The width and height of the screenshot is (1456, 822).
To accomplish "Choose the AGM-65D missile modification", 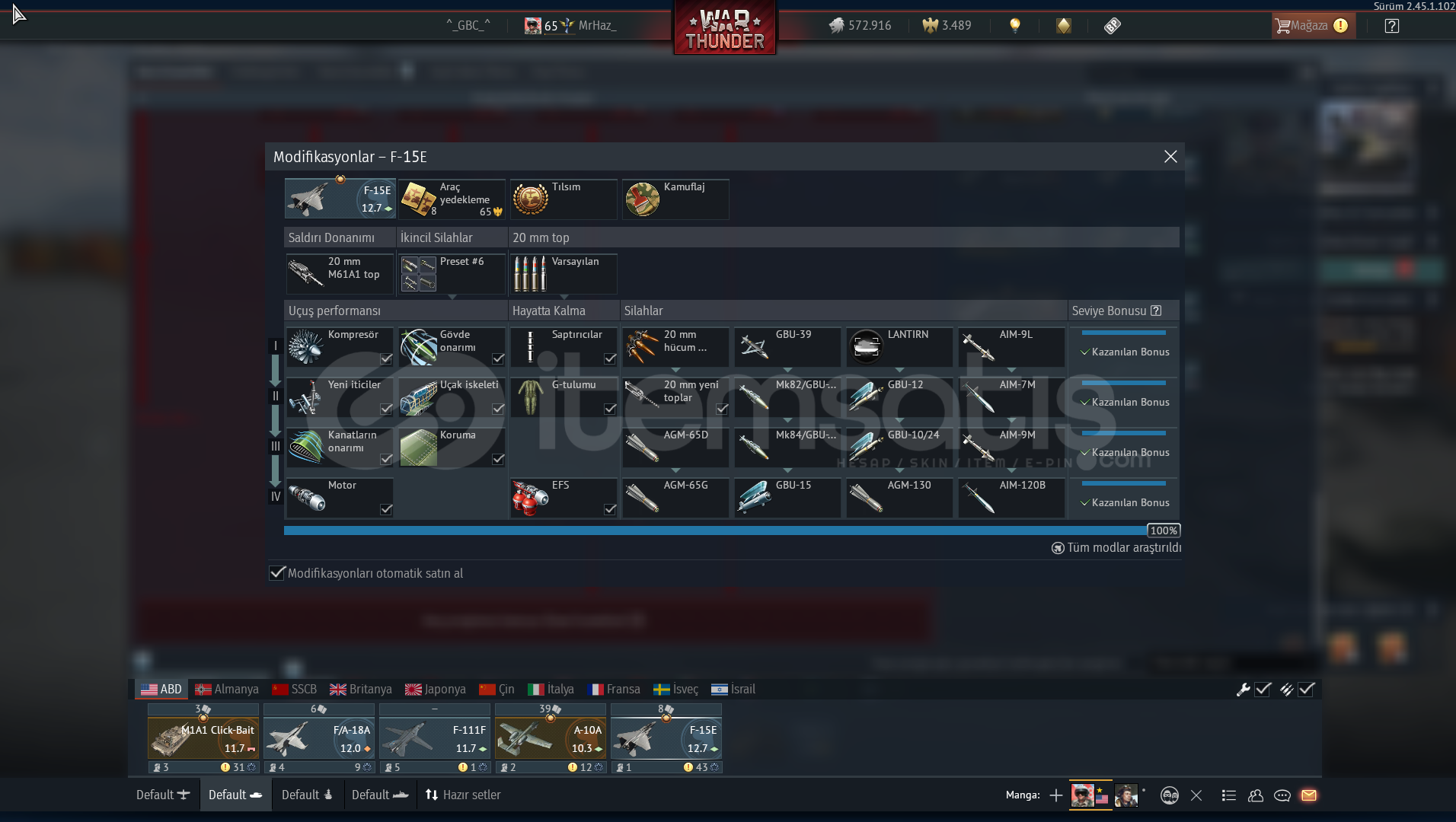I will (x=675, y=448).
